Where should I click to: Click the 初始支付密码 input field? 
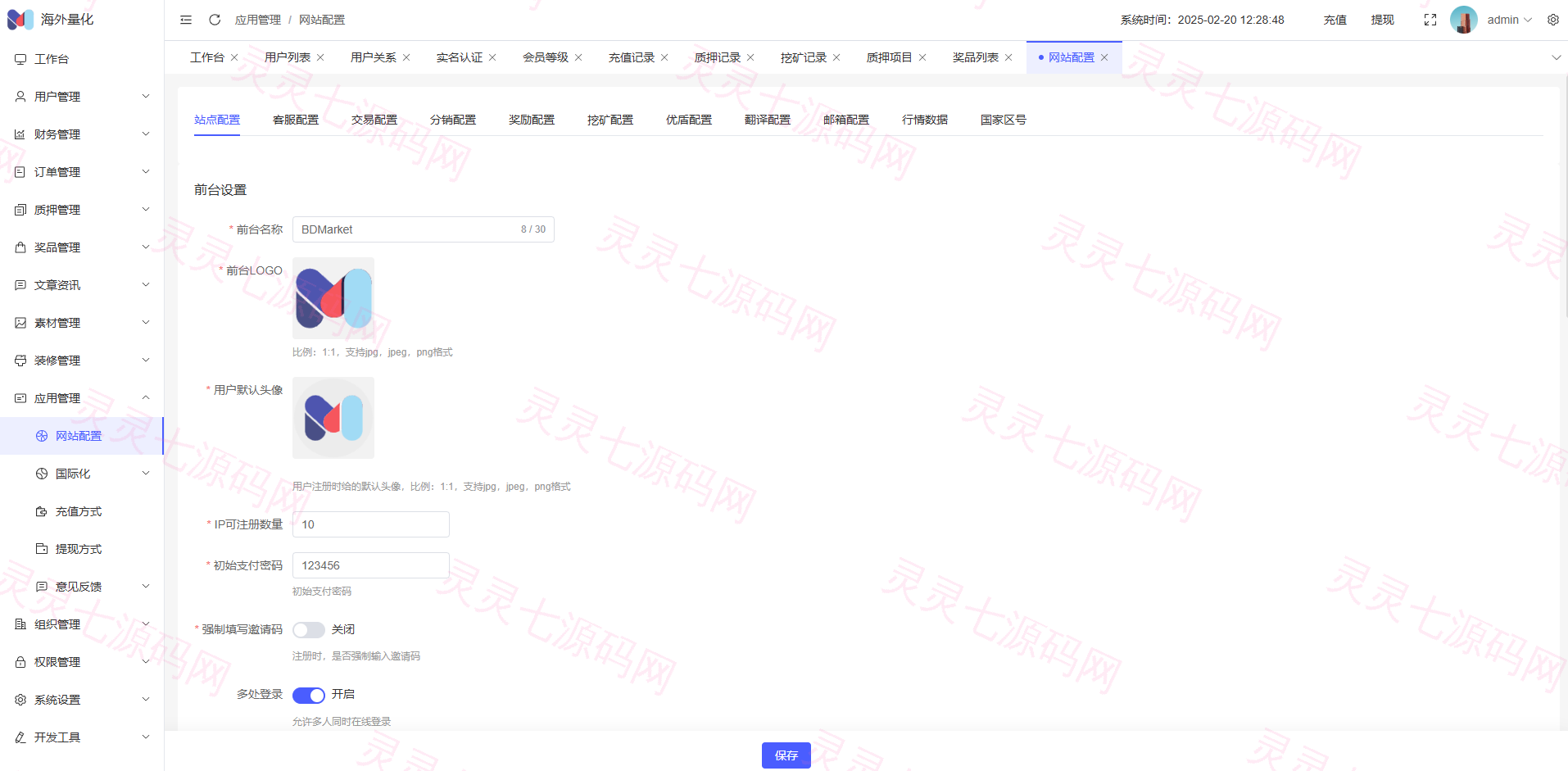point(371,565)
